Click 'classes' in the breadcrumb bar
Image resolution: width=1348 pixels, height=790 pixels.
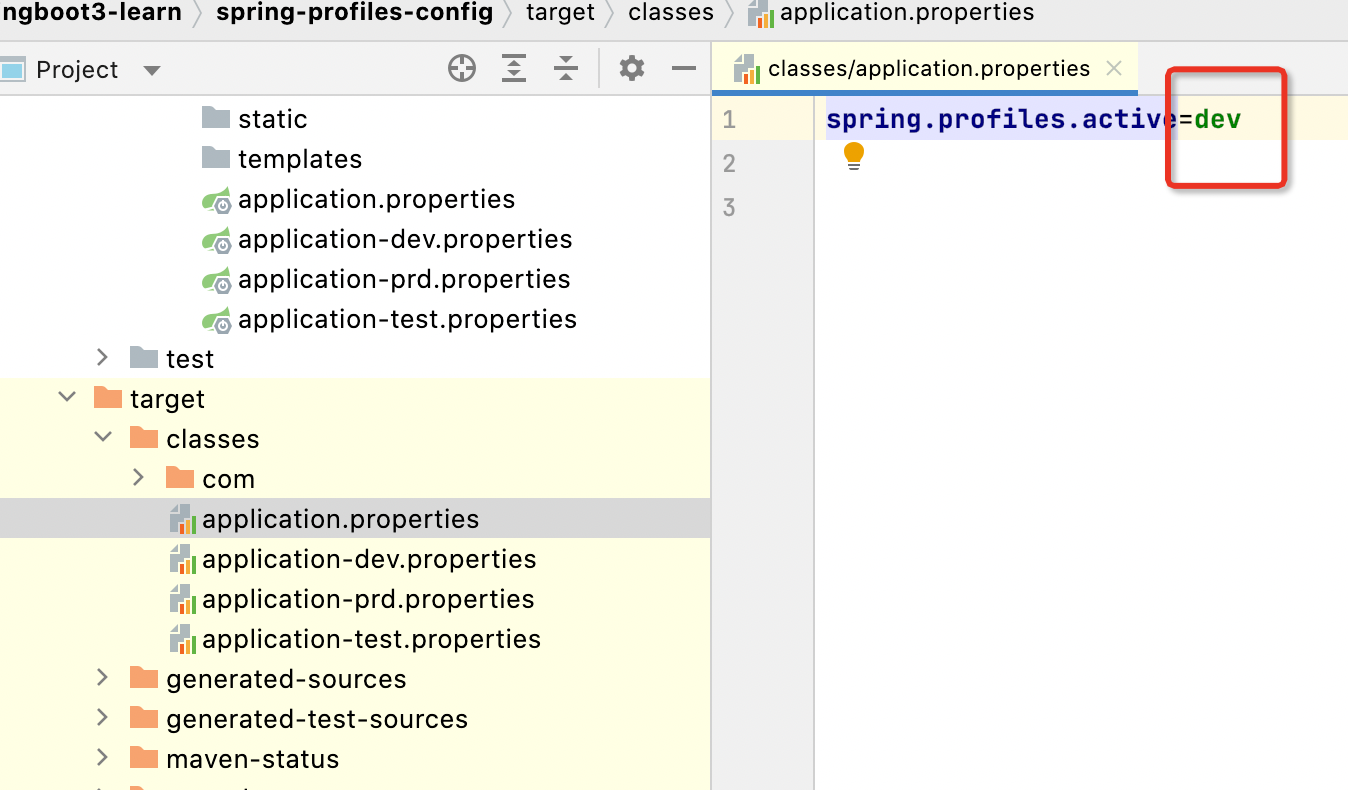670,14
